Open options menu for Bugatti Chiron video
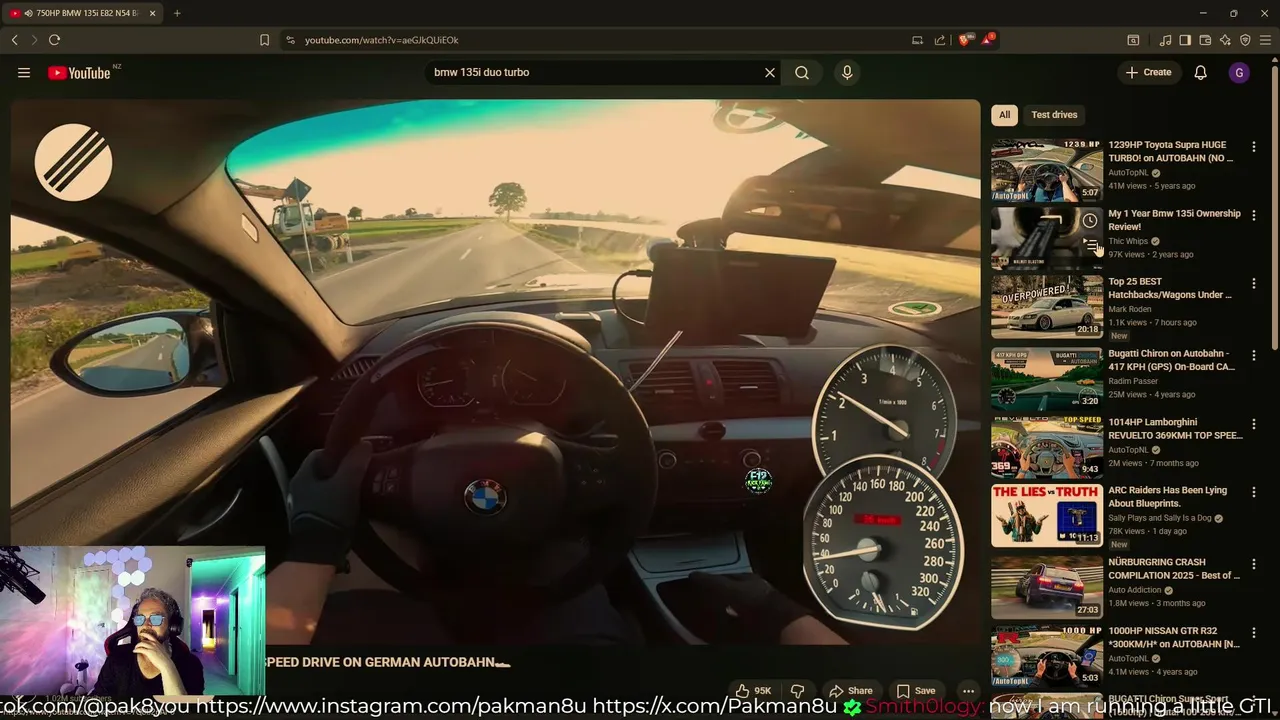 [x=1254, y=355]
